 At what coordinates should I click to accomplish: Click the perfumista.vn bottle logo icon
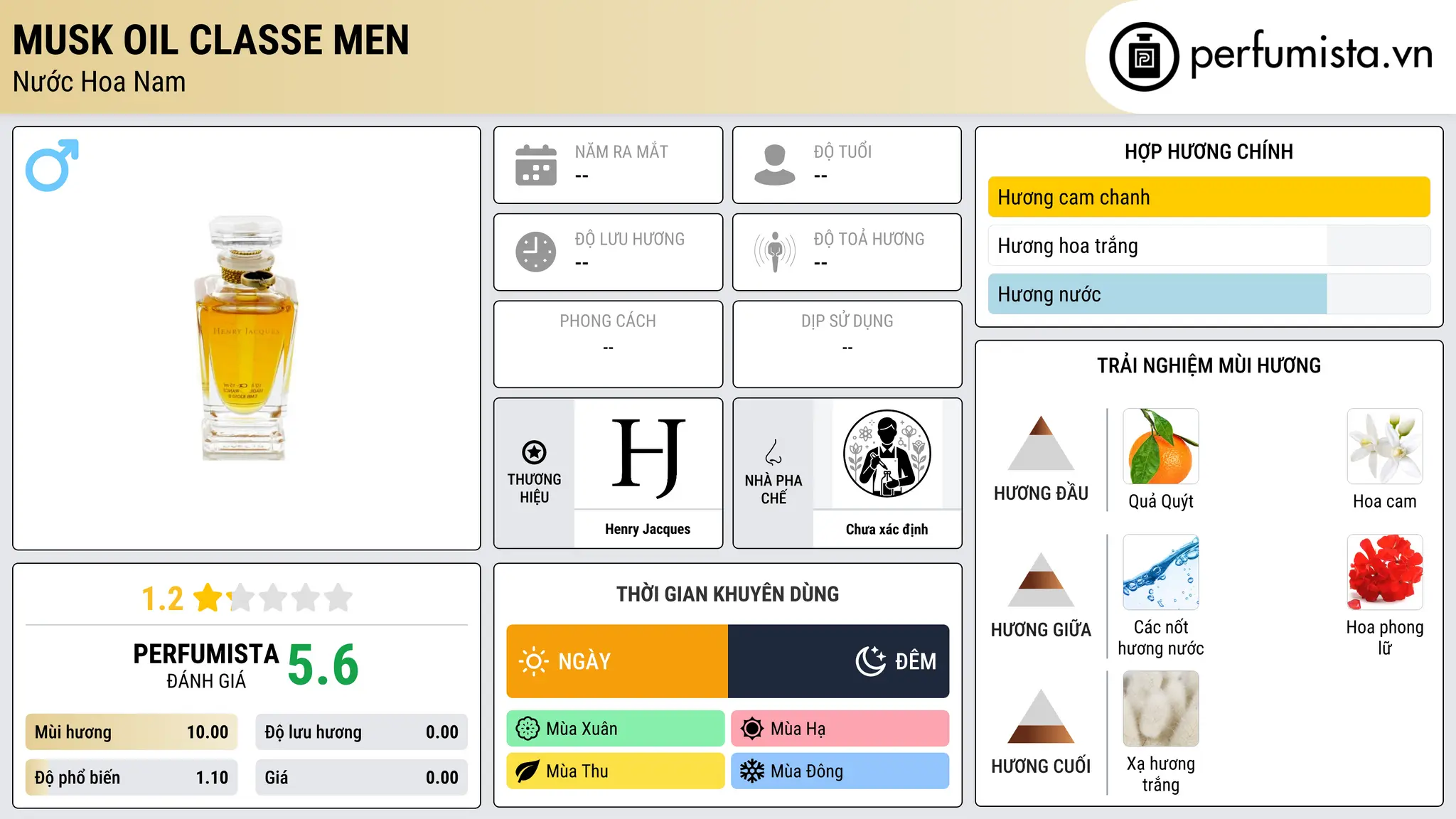point(1144,57)
